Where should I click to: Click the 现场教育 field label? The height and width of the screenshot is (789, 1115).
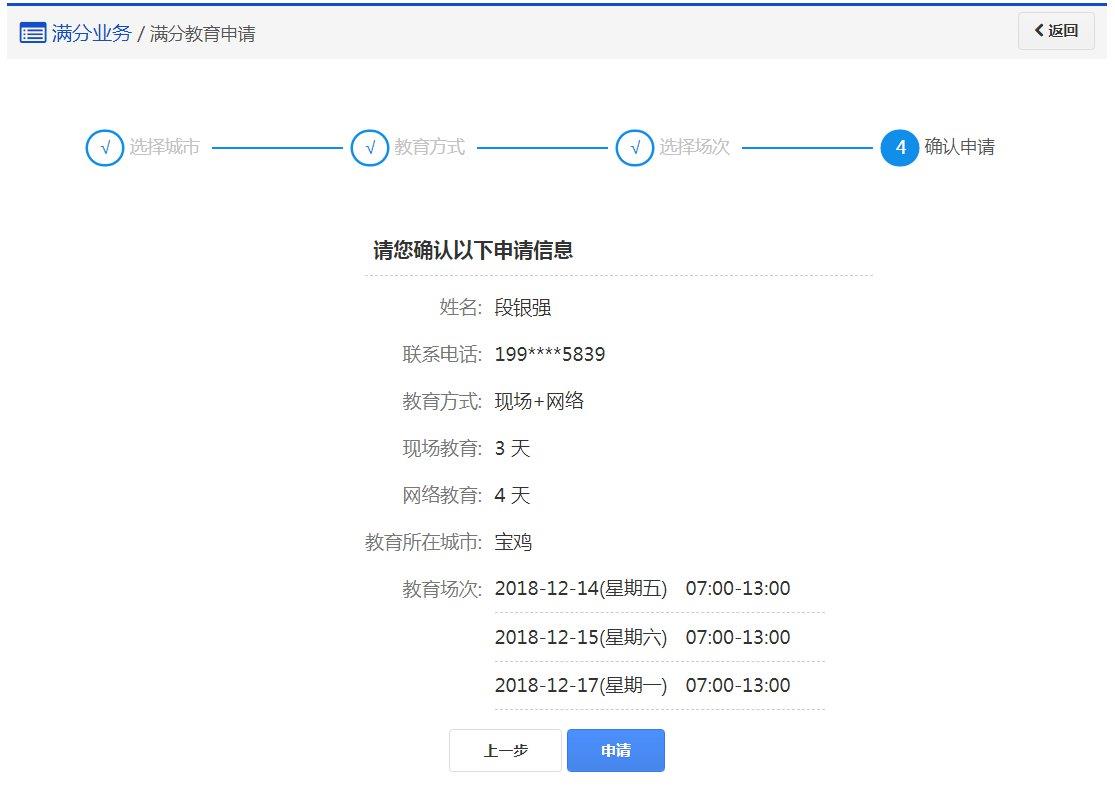442,449
